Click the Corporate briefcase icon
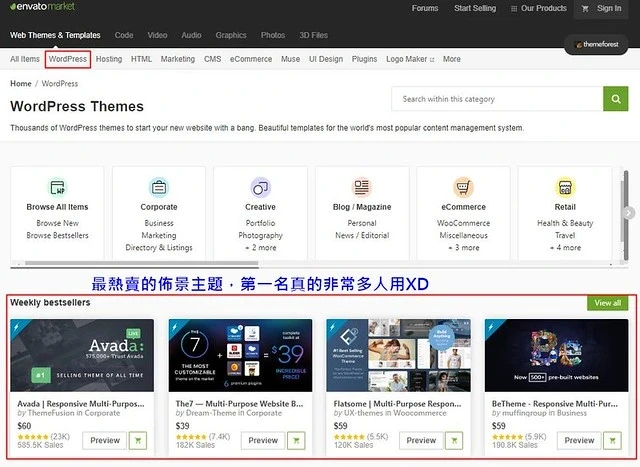The image size is (640, 467). [159, 187]
